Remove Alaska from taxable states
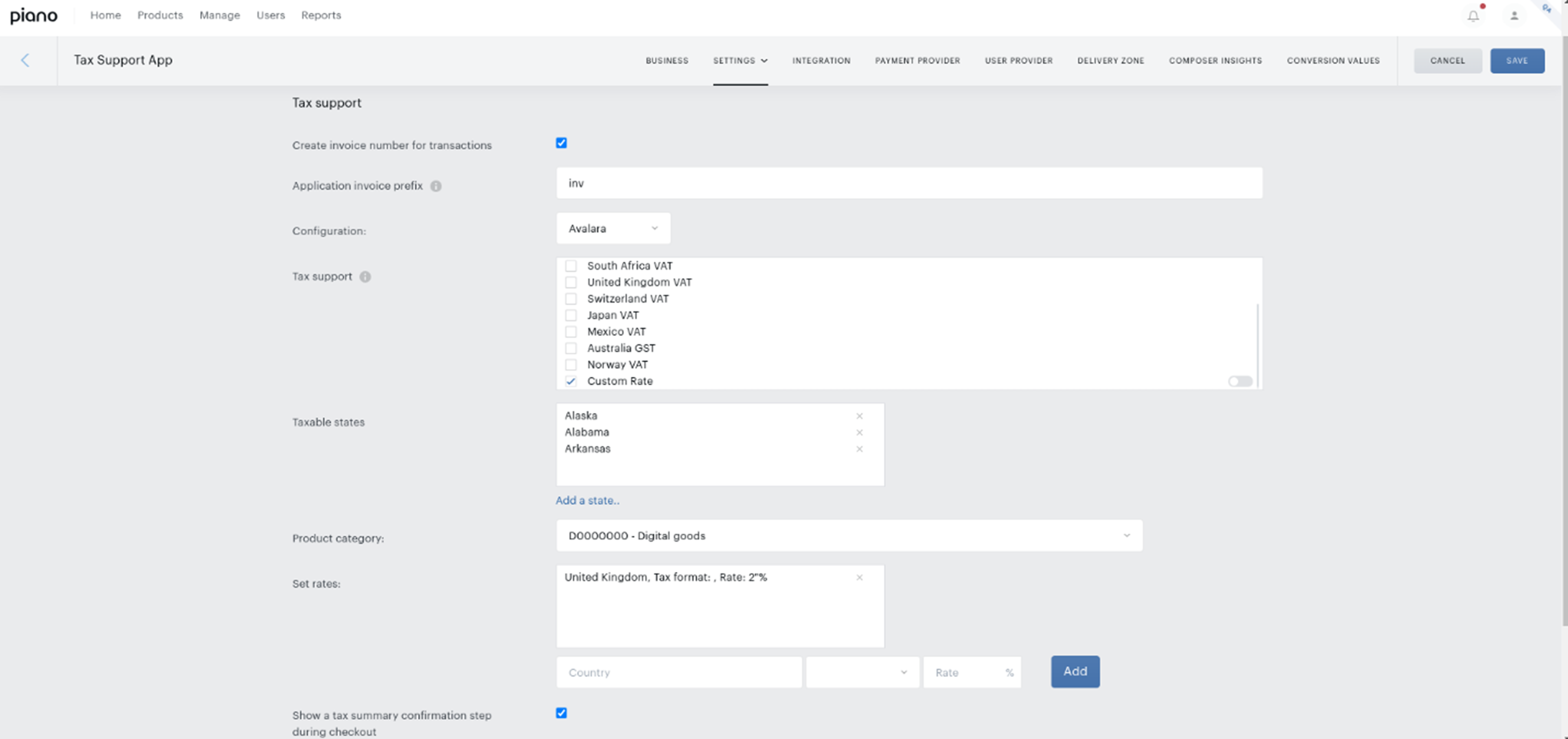1568x739 pixels. point(859,416)
